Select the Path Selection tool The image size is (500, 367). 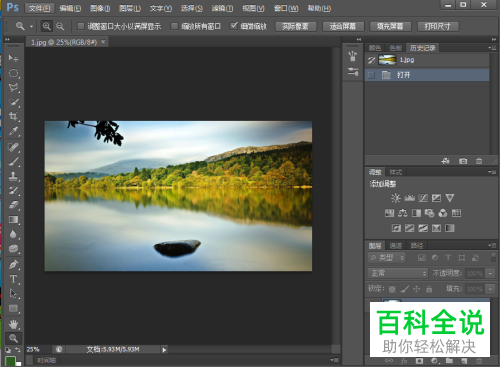13,293
